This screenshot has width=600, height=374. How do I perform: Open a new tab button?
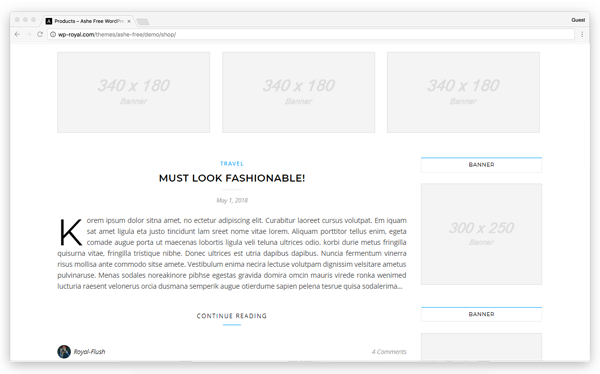point(143,21)
